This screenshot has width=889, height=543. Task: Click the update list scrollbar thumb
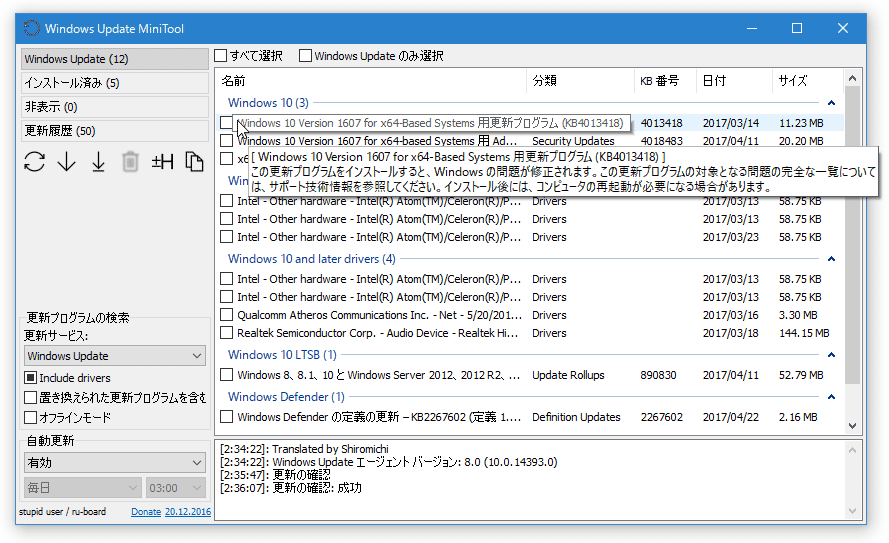[x=852, y=235]
